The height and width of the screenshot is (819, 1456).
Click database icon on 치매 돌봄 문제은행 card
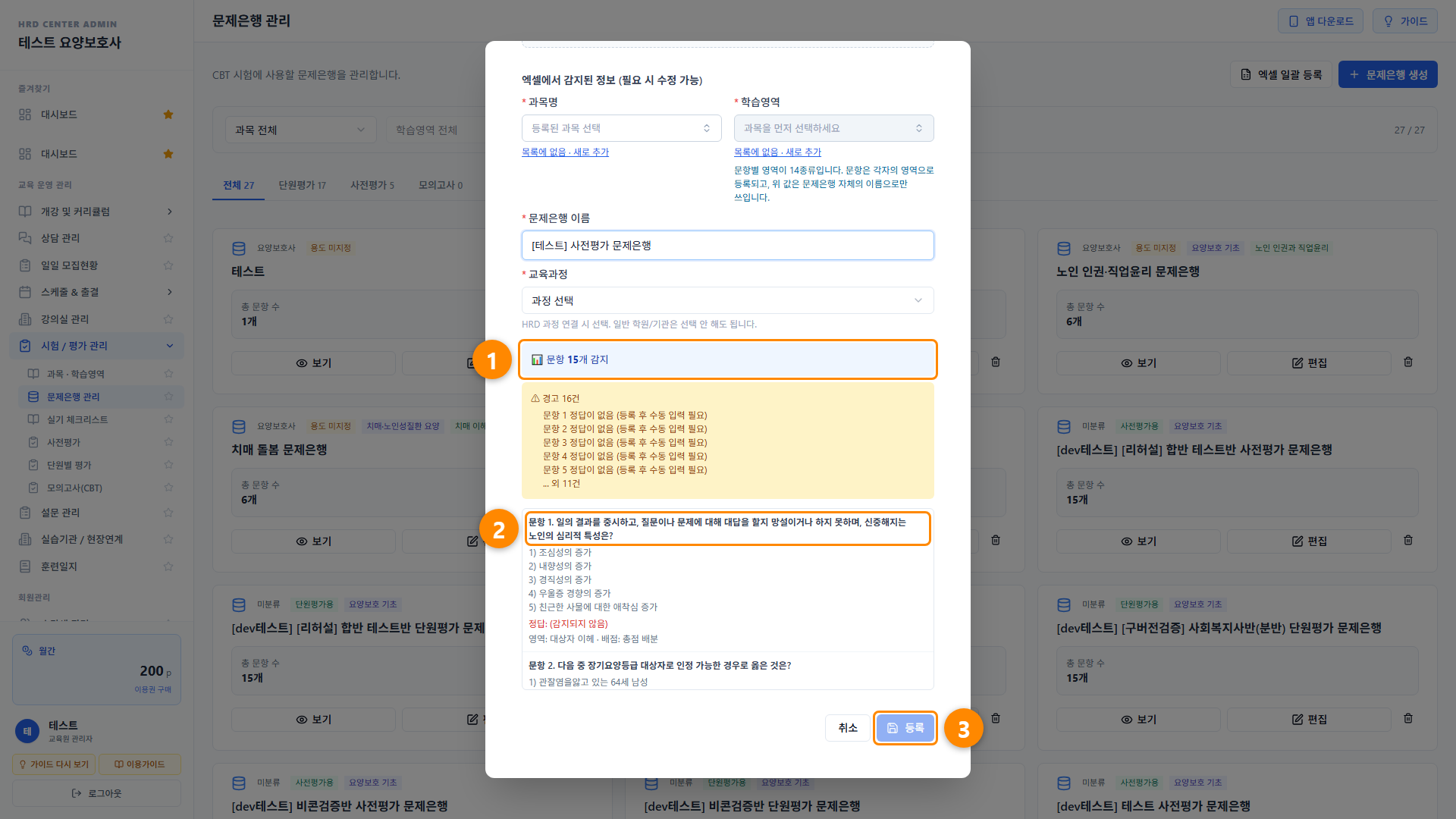click(x=239, y=426)
